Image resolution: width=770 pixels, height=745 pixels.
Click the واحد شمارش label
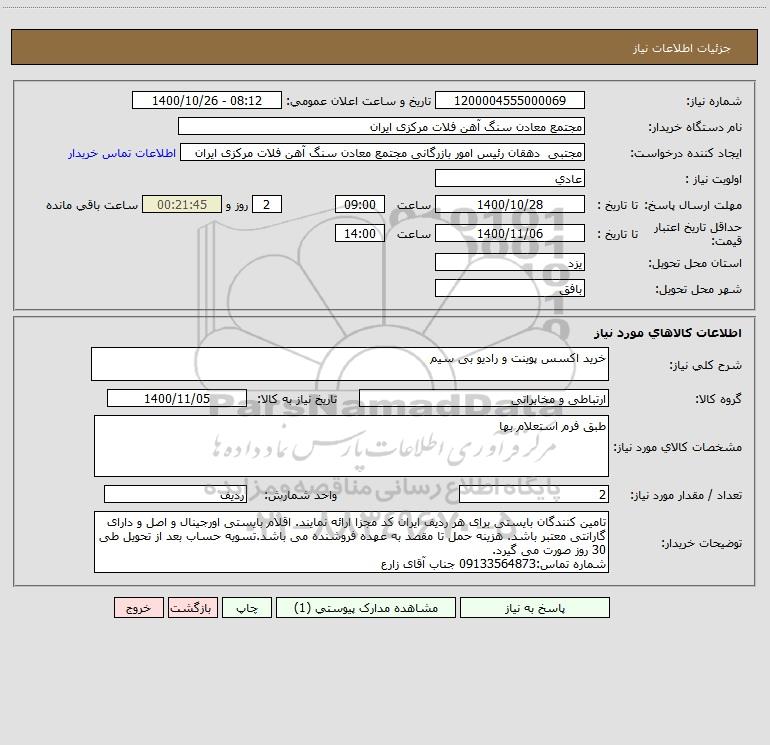(x=301, y=496)
